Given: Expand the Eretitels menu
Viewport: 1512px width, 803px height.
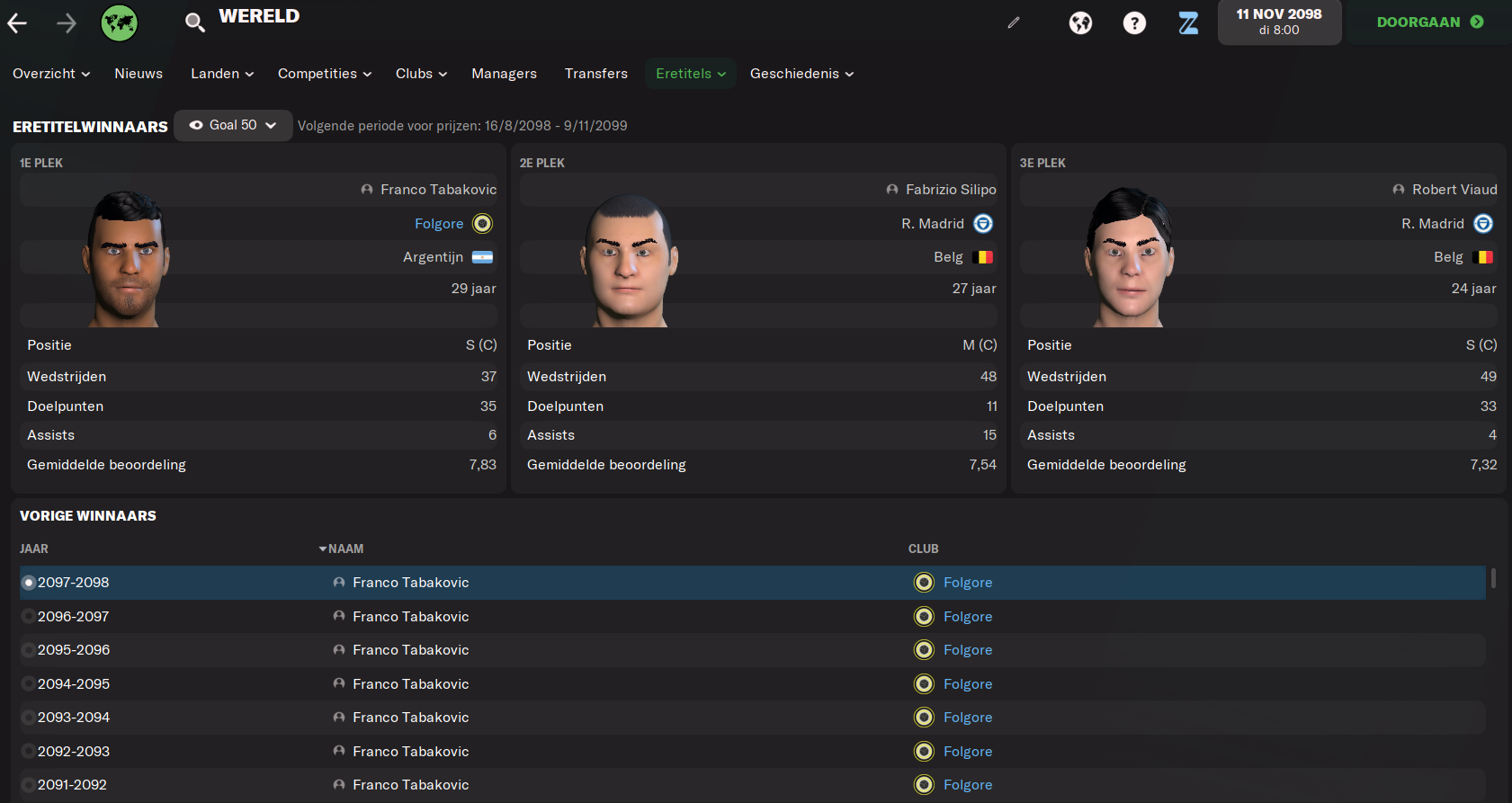Looking at the screenshot, I should 691,74.
